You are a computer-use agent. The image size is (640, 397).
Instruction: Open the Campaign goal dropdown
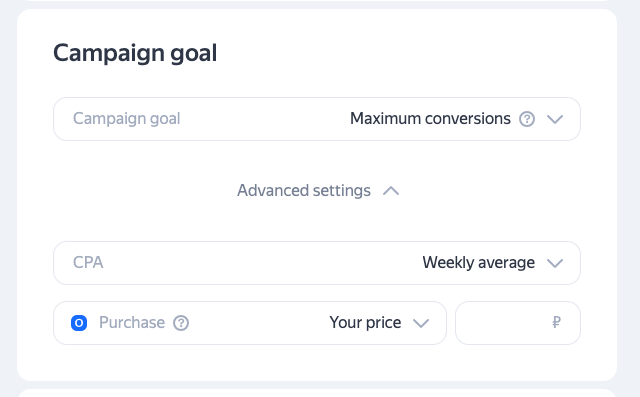point(317,119)
